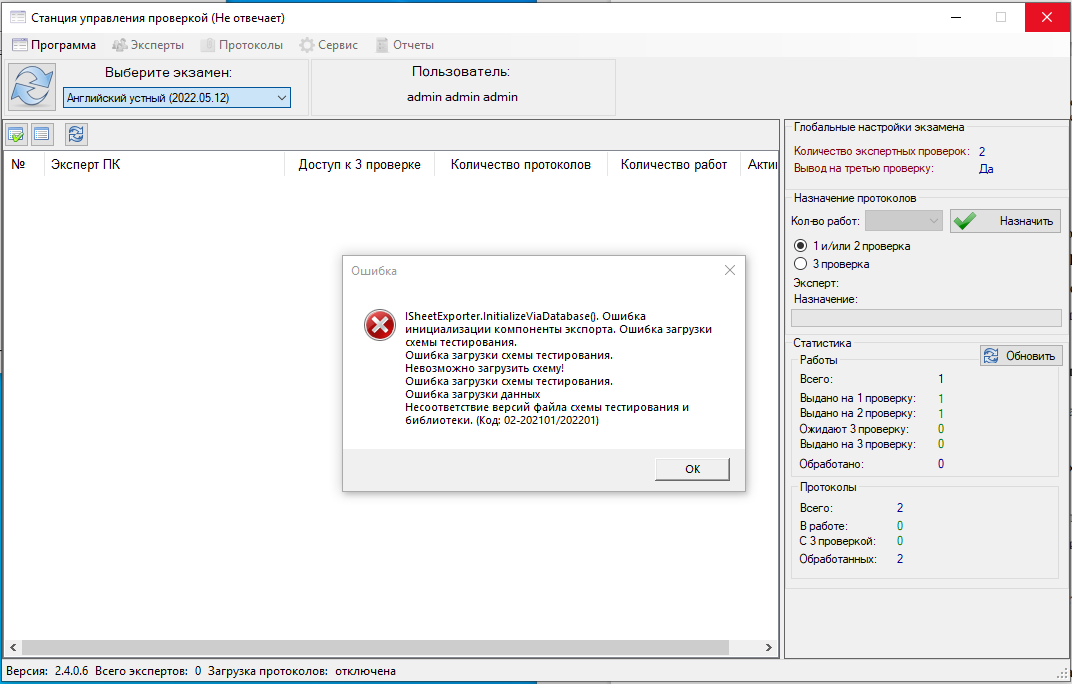Click the Назначить button
The image size is (1072, 684).
pyautogui.click(x=1005, y=222)
